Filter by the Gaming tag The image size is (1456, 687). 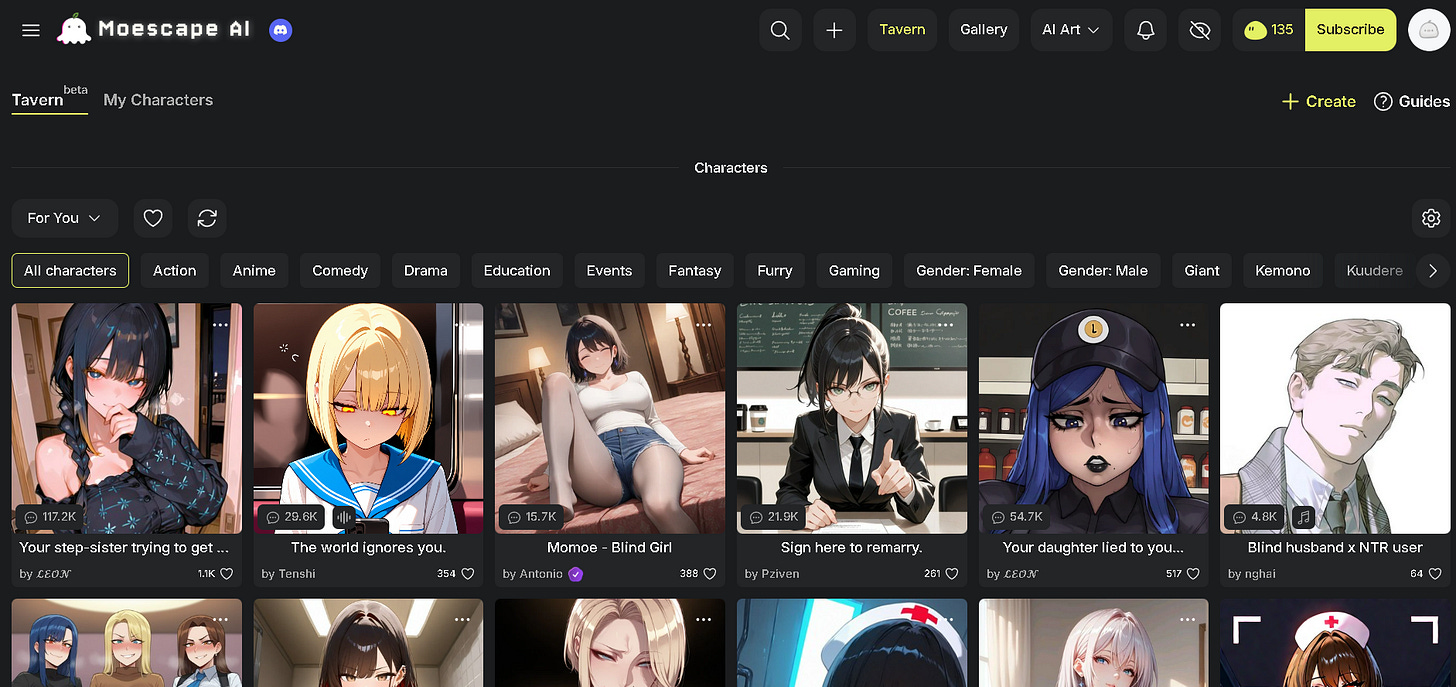pos(854,270)
